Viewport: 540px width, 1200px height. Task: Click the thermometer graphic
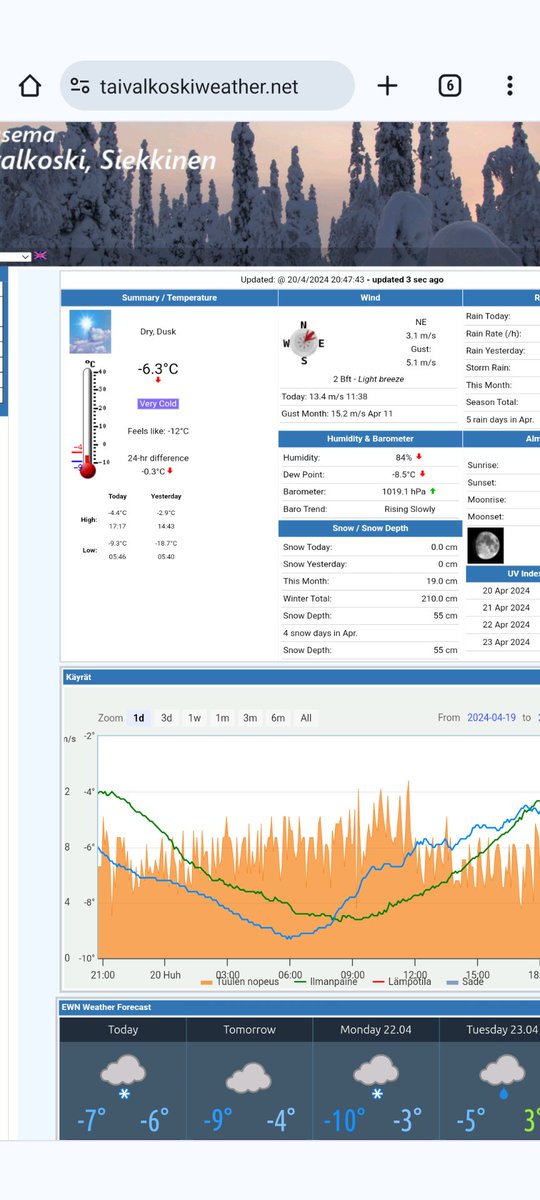pos(90,420)
